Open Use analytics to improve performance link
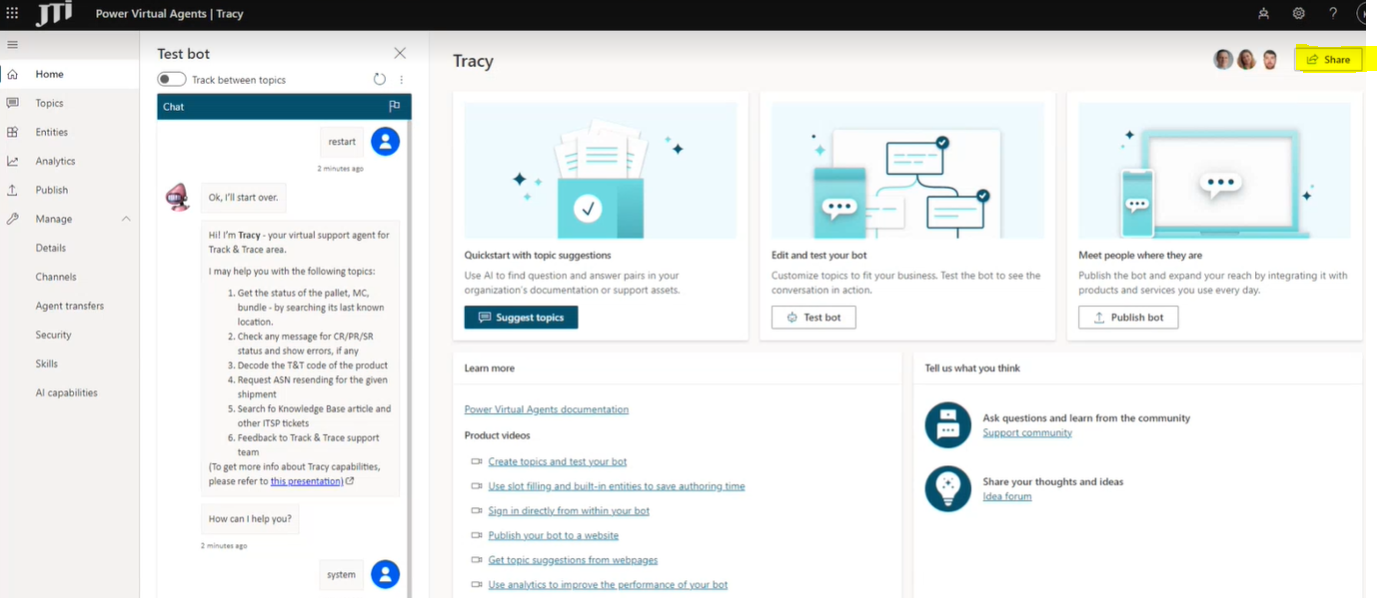This screenshot has height=598, width=1377. pyautogui.click(x=608, y=585)
